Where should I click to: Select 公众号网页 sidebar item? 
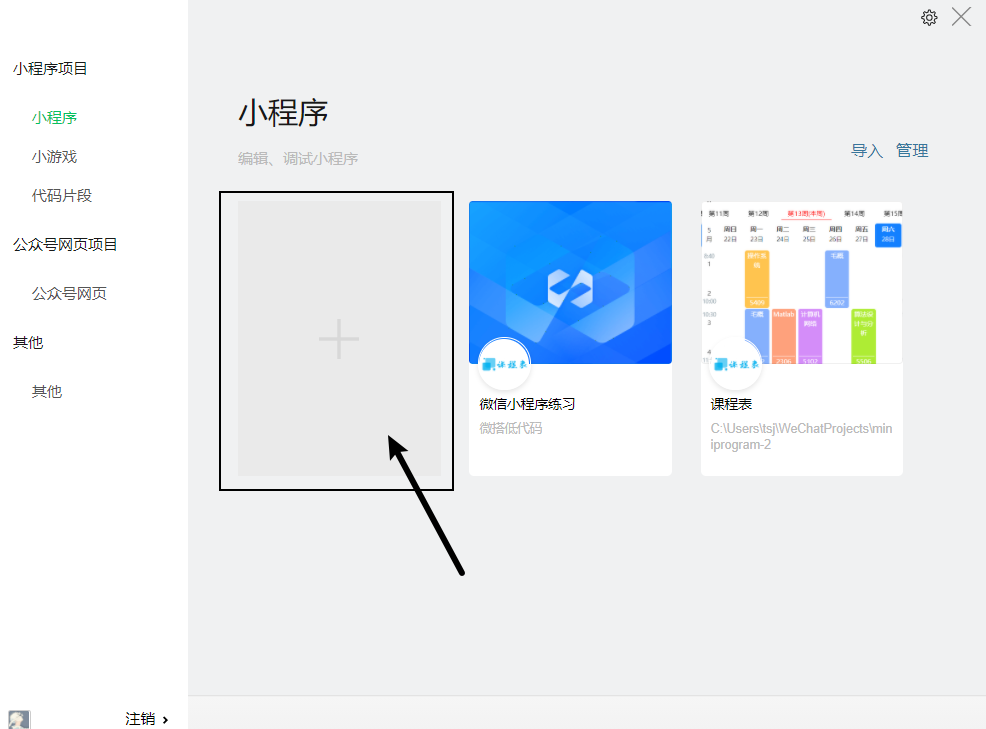(x=70, y=294)
